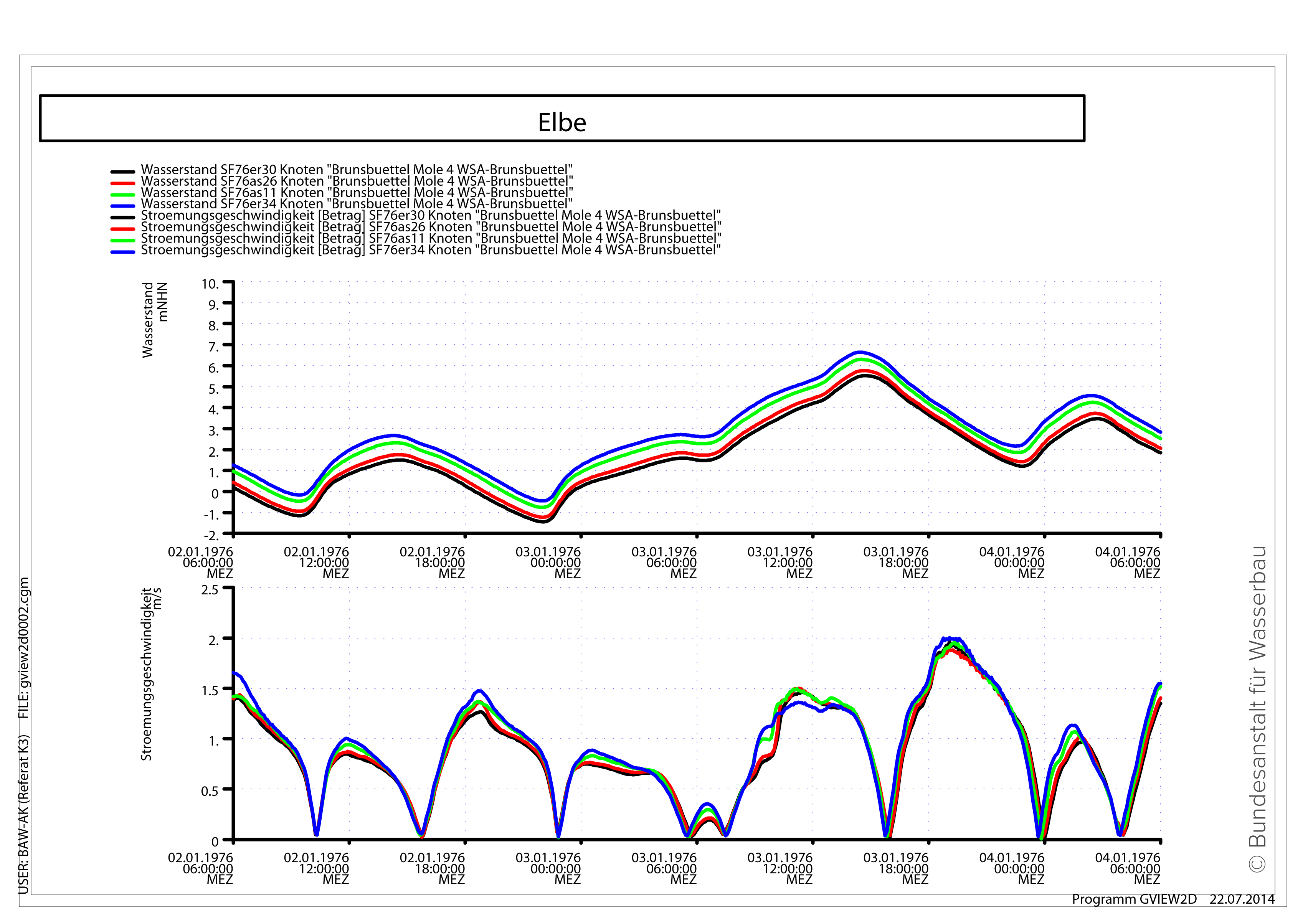The width and height of the screenshot is (1308, 924).
Task: Click red swatch for Wasserstand SF76as26
Action: (122, 183)
